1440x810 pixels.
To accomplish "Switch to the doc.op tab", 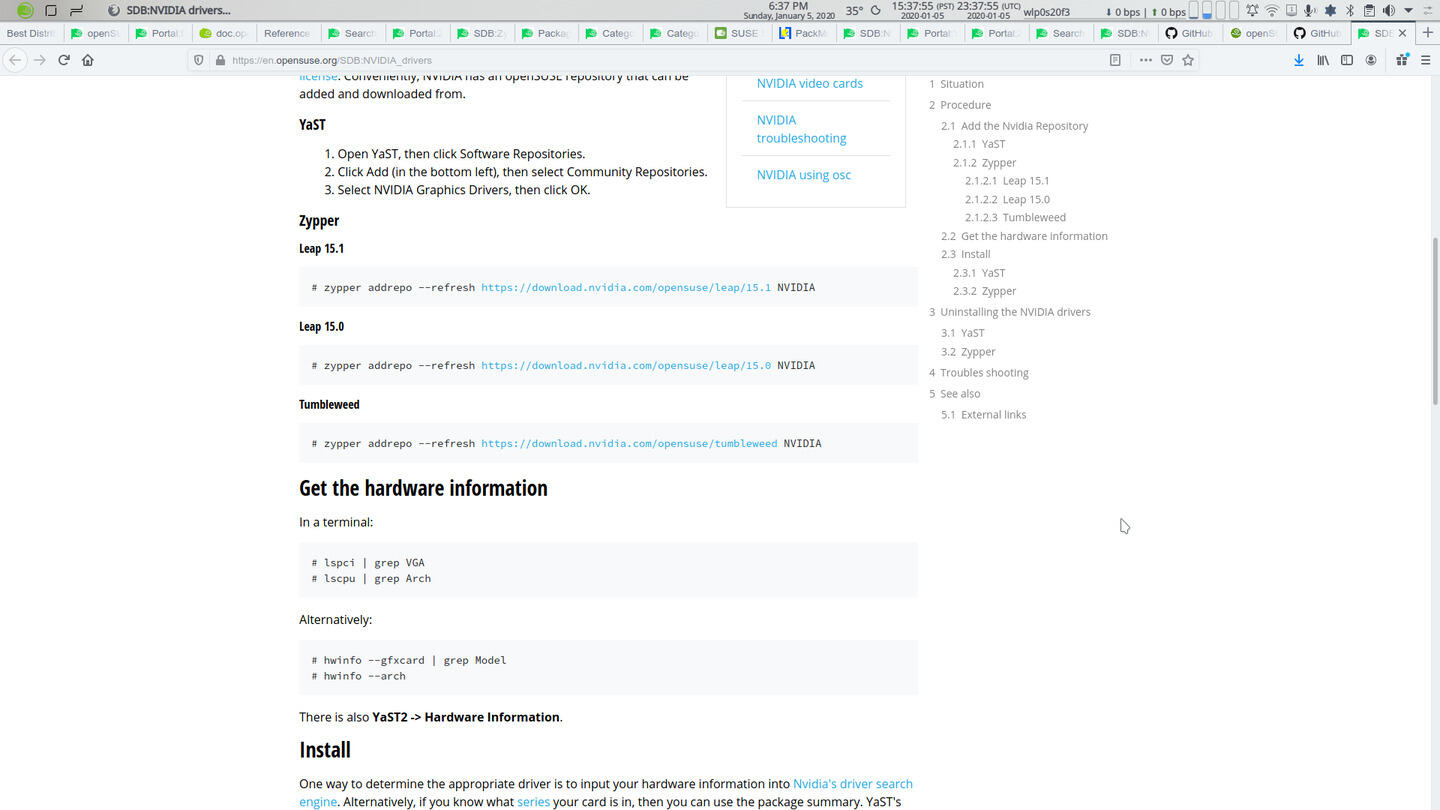I will point(225,33).
